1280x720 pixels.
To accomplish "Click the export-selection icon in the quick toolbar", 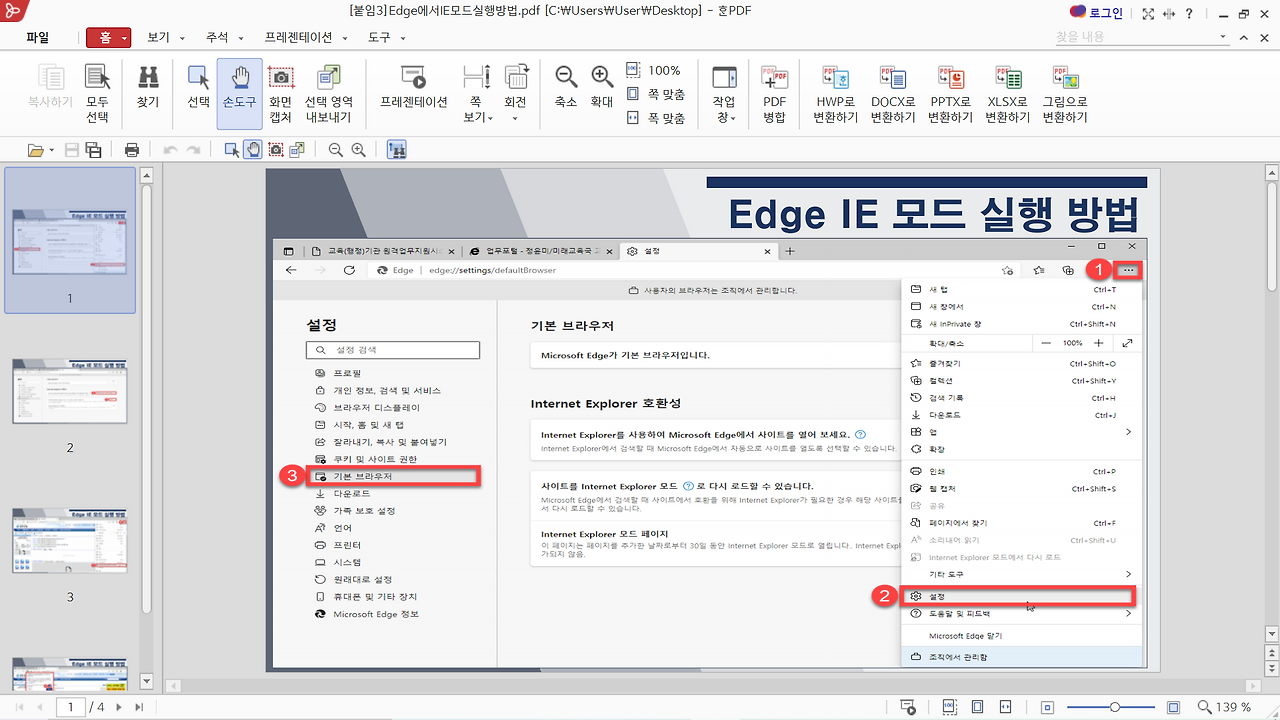I will (297, 150).
